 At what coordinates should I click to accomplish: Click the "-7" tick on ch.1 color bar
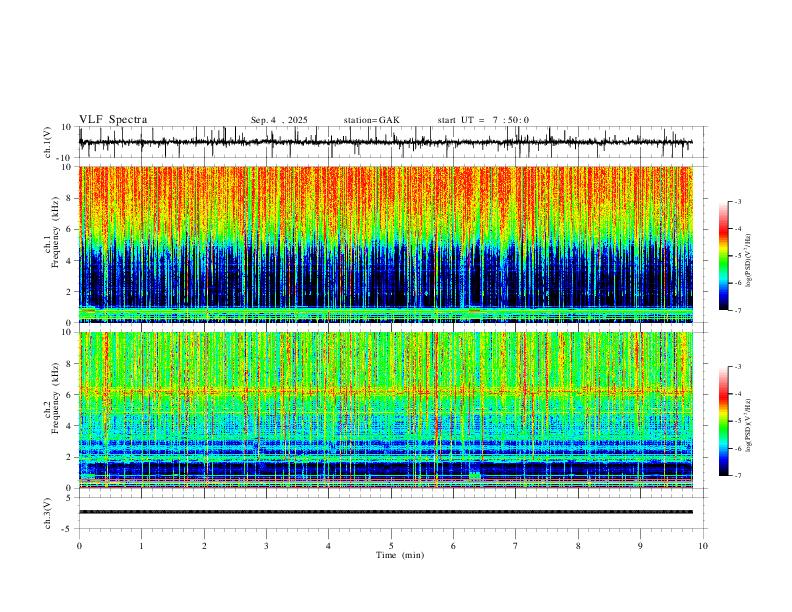click(738, 311)
